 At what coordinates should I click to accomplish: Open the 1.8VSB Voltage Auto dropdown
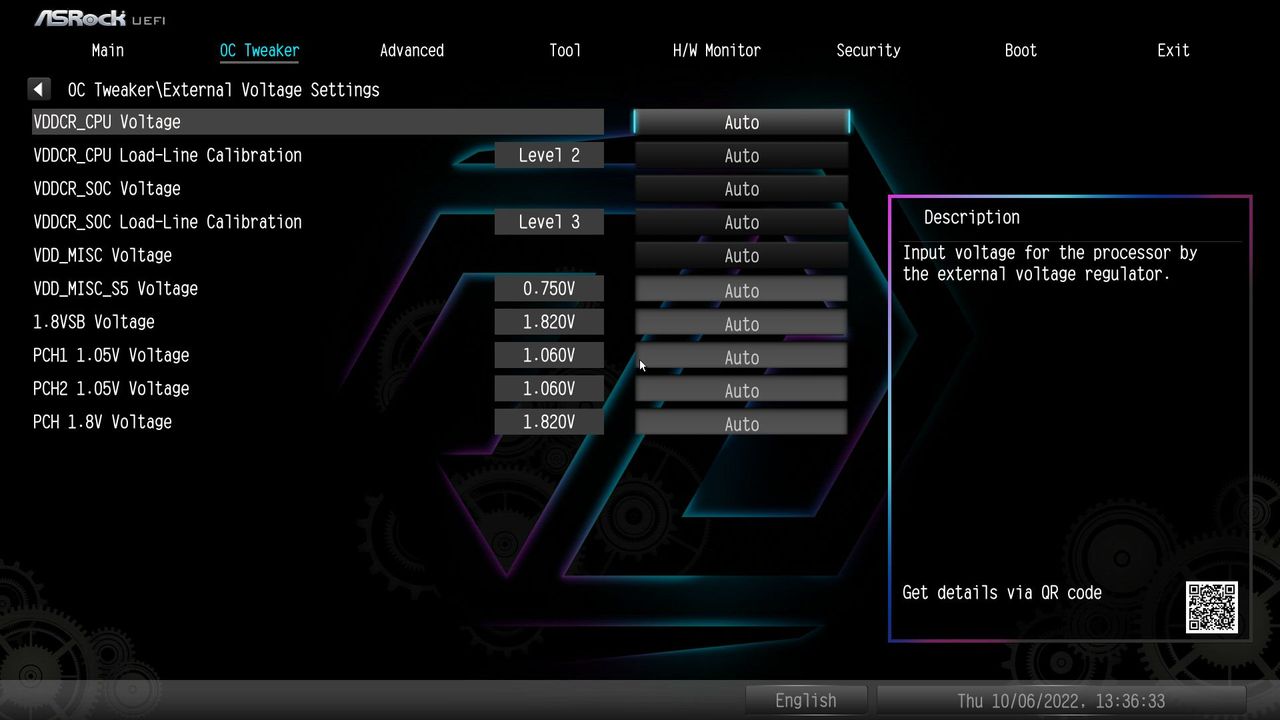tap(741, 324)
